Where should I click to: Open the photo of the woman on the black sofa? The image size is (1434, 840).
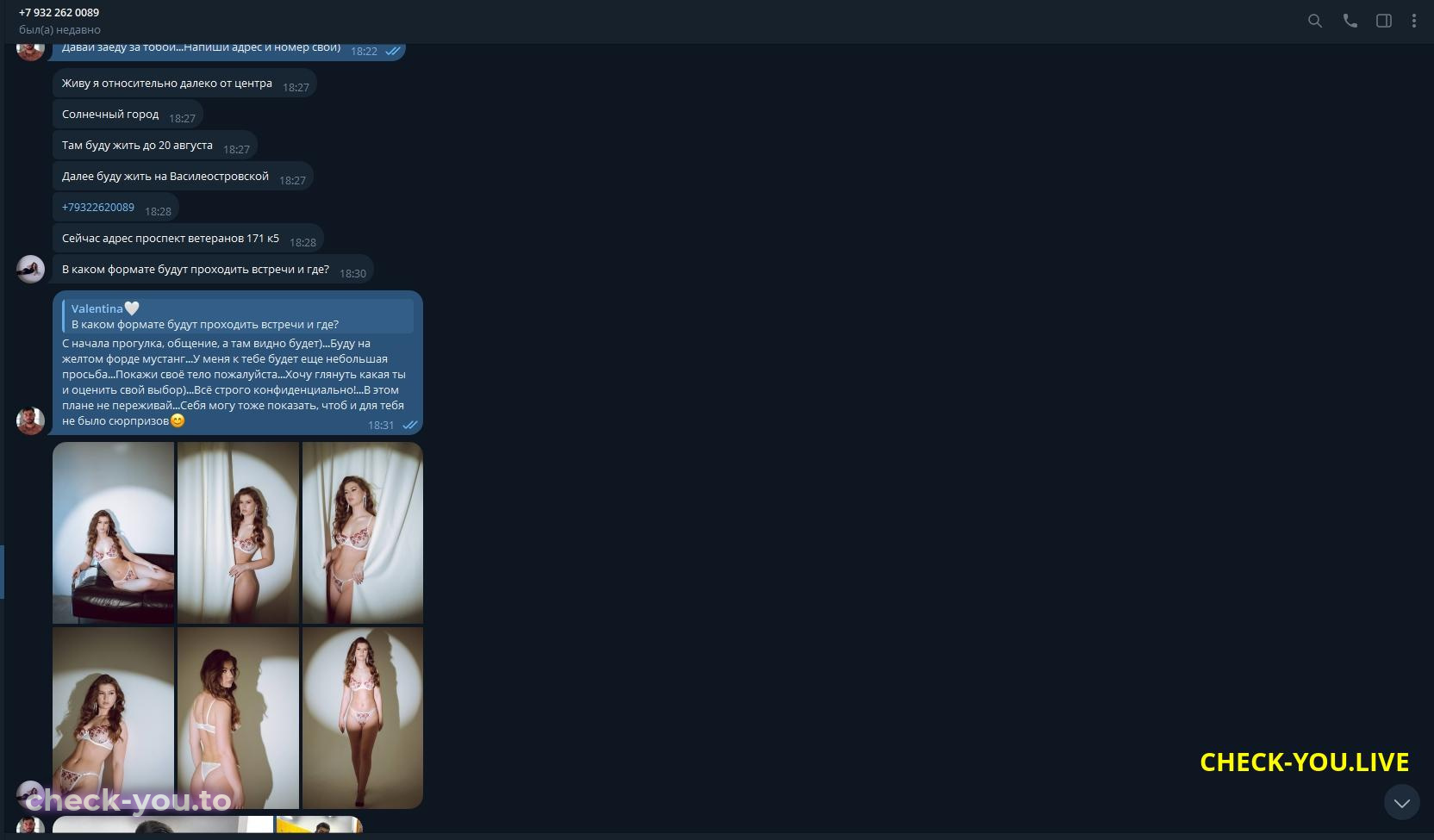click(113, 532)
